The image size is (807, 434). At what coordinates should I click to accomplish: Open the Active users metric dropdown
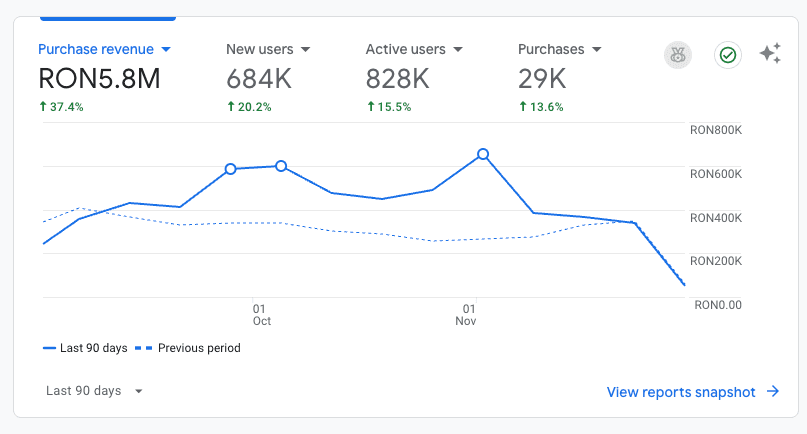tap(414, 49)
